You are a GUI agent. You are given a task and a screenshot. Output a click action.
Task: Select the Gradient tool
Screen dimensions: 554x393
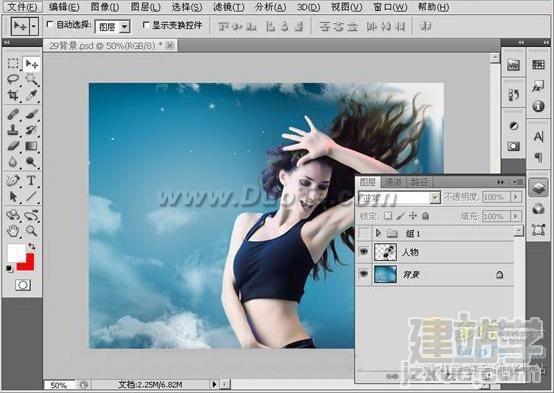pos(31,146)
